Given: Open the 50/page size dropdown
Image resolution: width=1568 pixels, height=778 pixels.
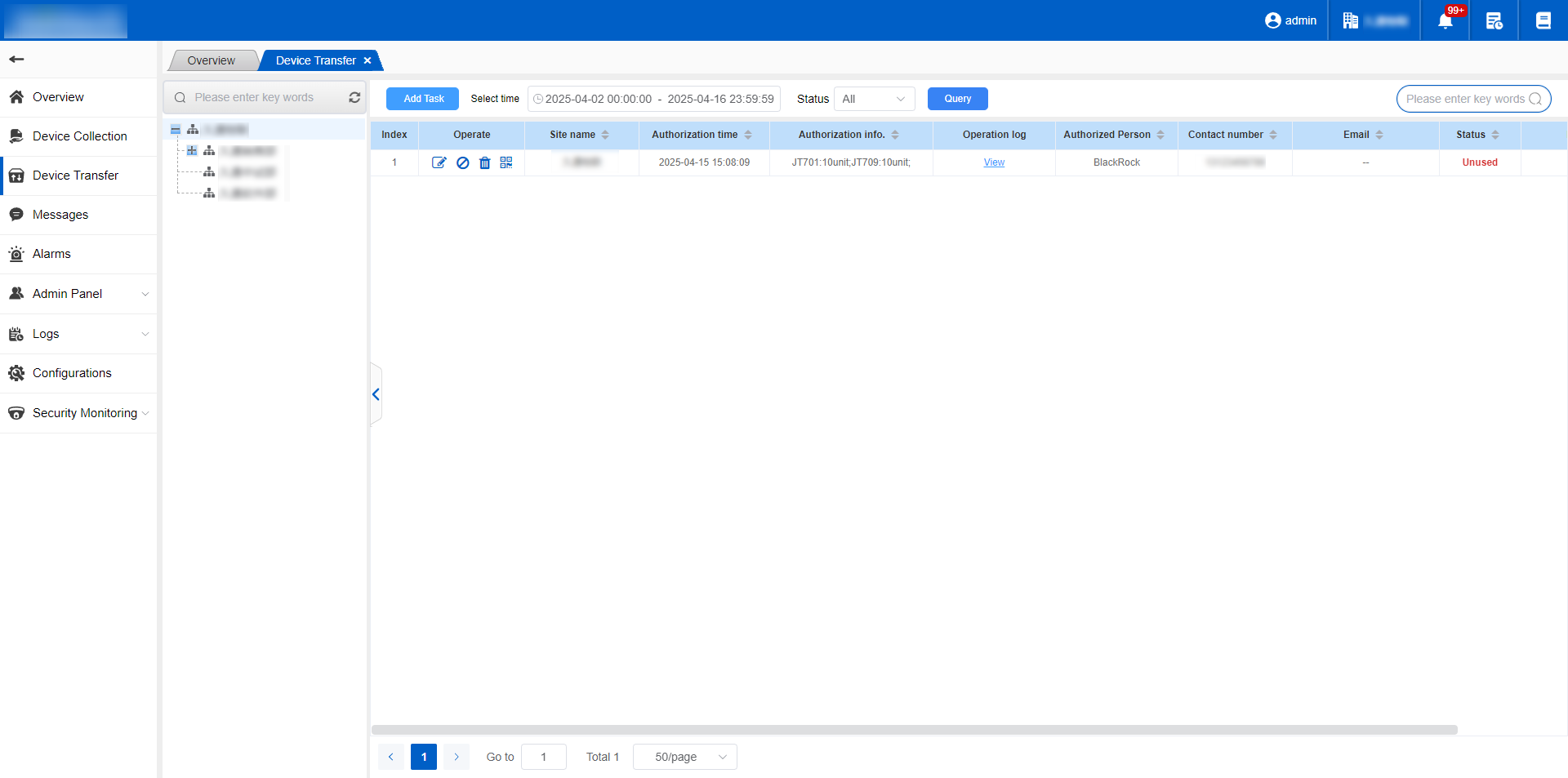Looking at the screenshot, I should click(684, 757).
